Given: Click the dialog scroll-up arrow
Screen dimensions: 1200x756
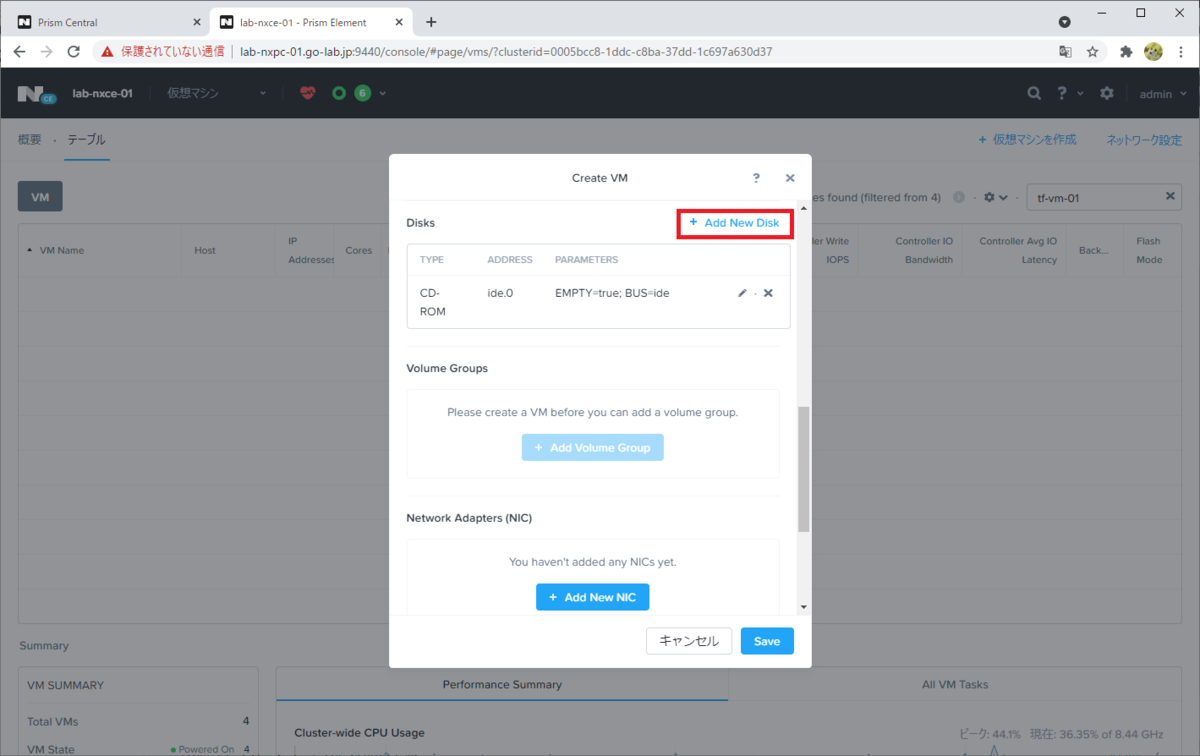Looking at the screenshot, I should coord(804,207).
